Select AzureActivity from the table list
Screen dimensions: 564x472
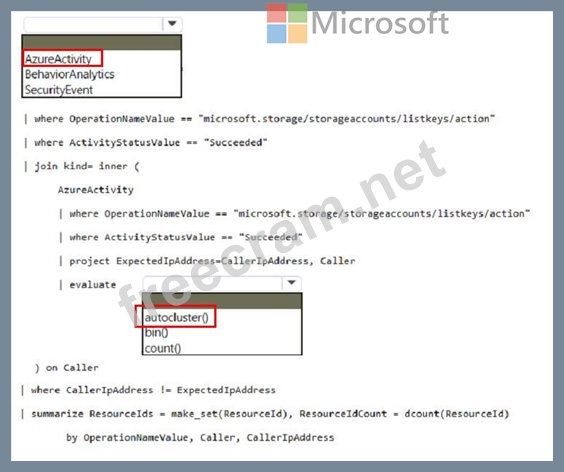tap(58, 59)
